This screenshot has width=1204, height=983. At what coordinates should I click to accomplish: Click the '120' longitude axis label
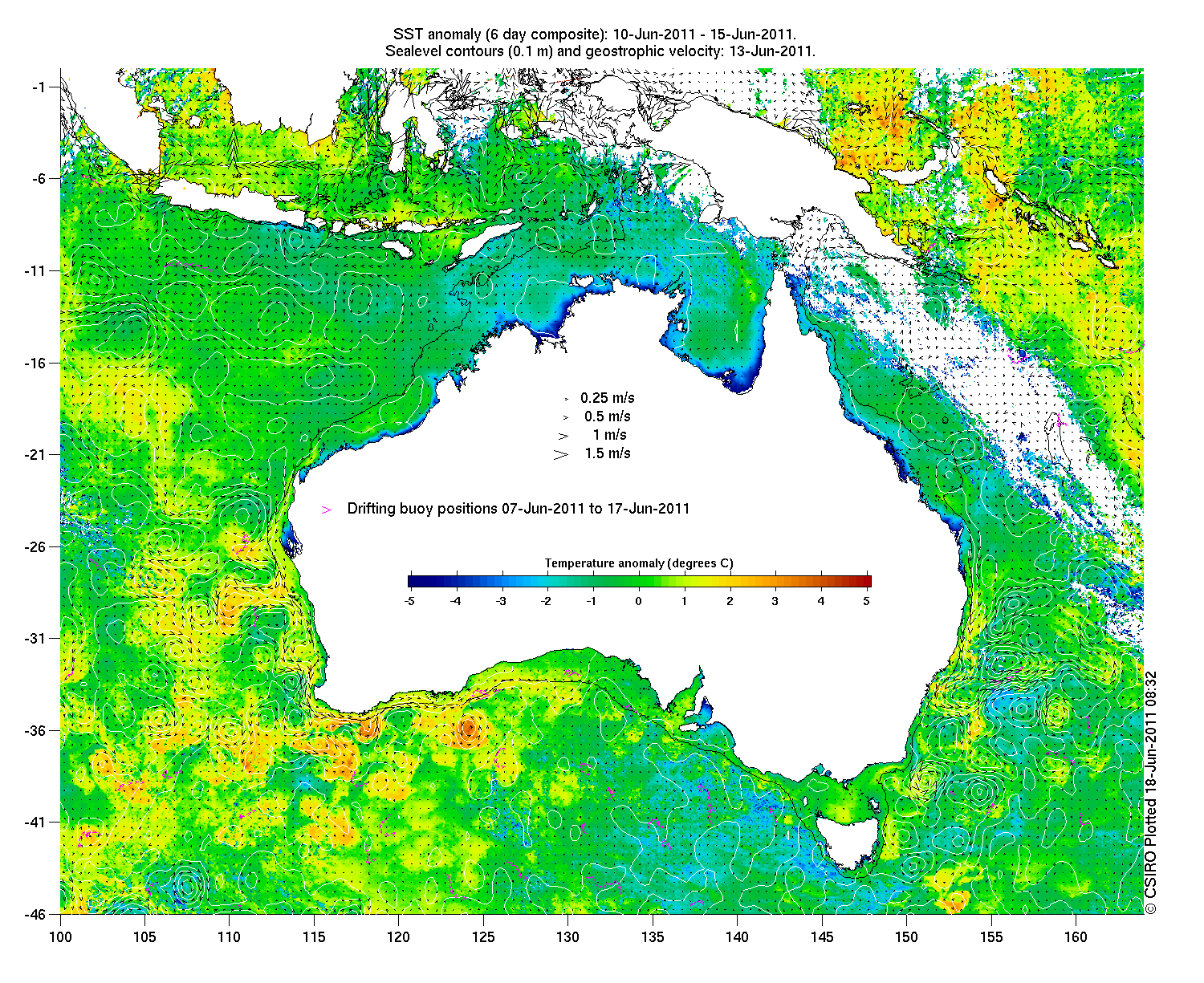tap(399, 937)
